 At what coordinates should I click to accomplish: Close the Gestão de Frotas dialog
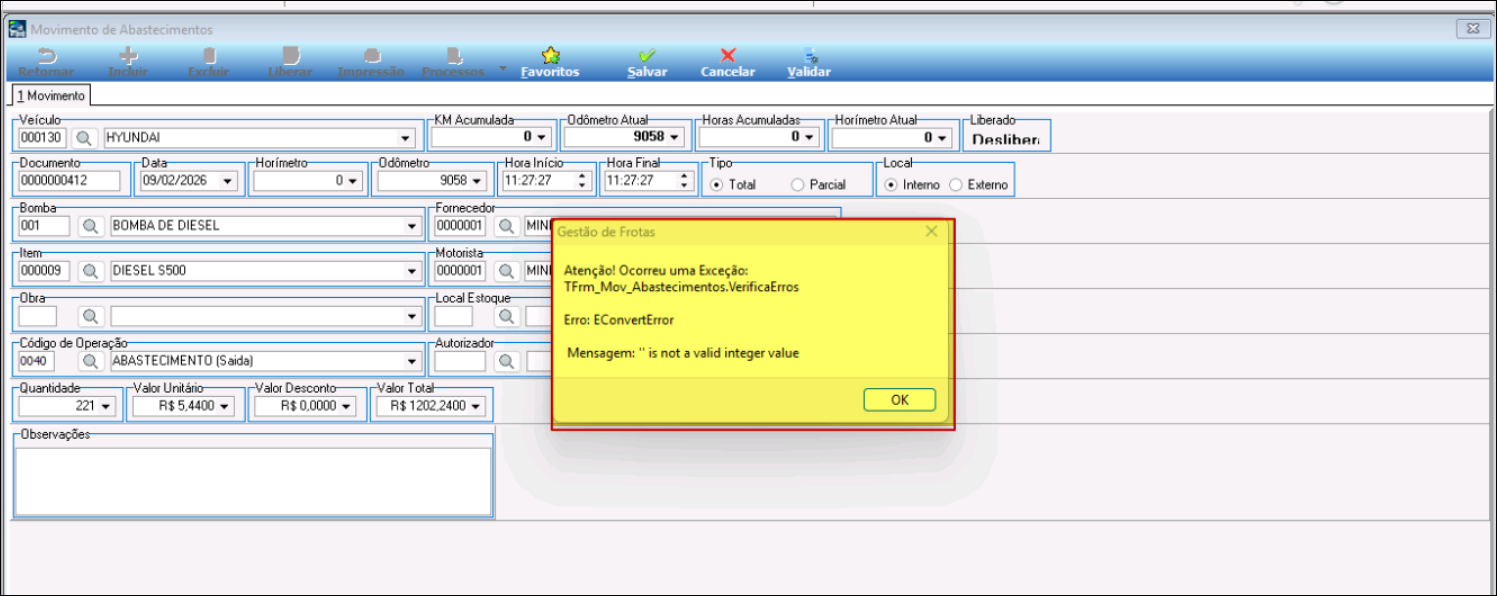931,232
